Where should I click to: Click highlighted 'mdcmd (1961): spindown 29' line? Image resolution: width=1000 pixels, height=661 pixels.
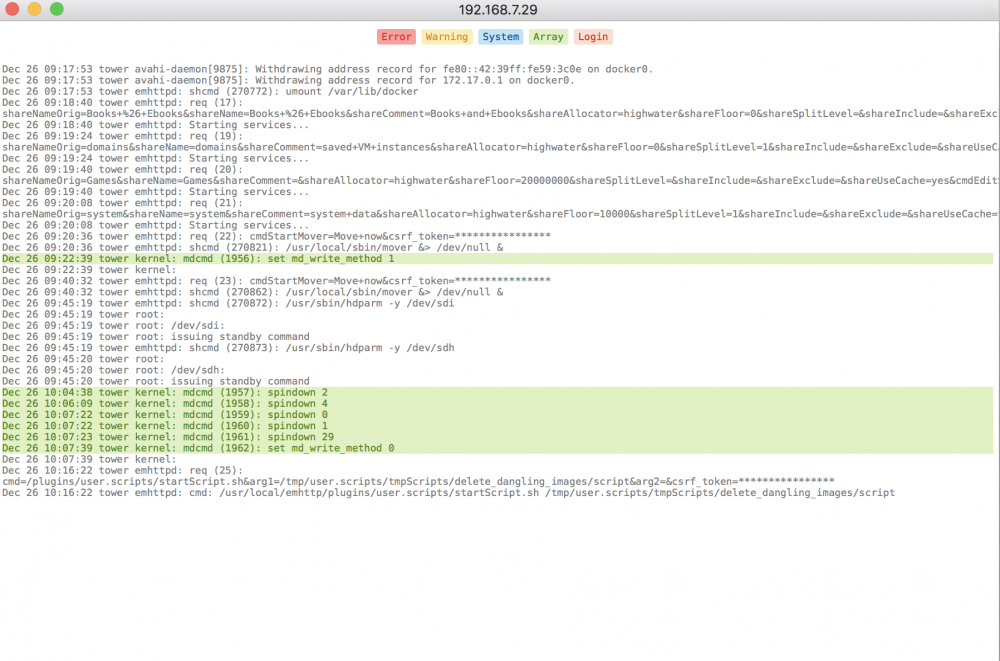497,437
